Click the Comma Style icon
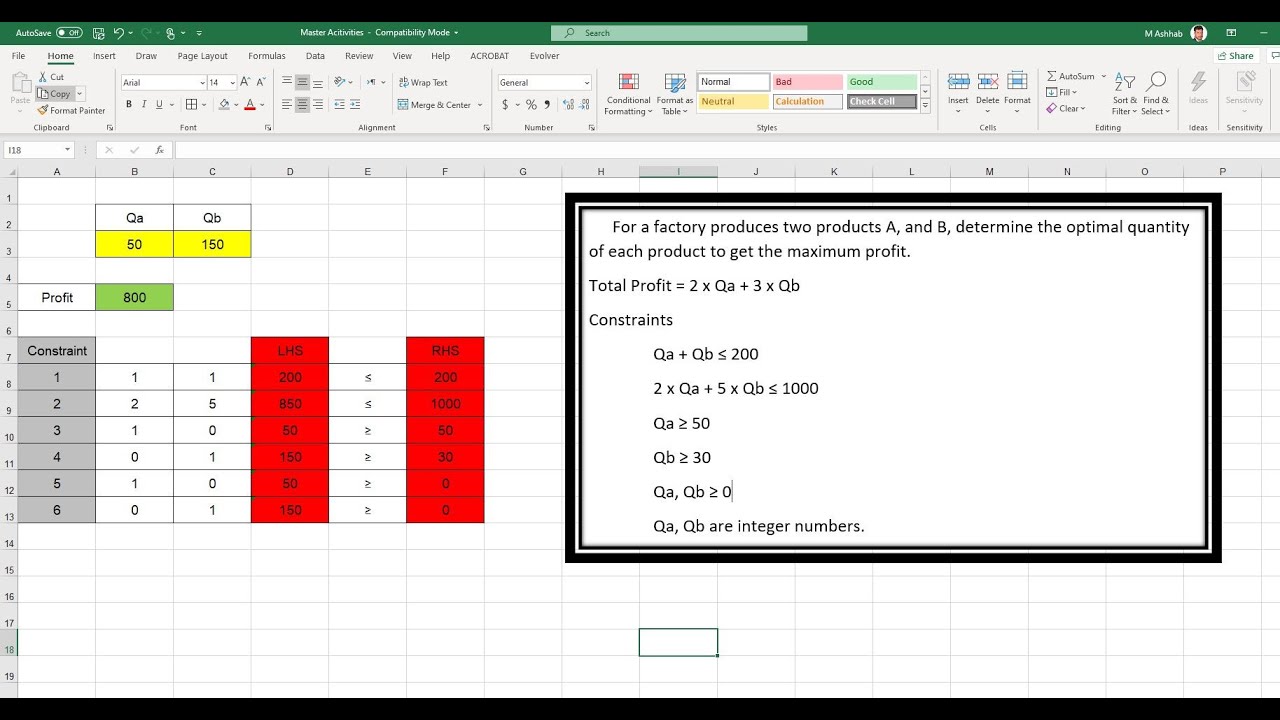Viewport: 1280px width, 720px height. click(x=547, y=104)
